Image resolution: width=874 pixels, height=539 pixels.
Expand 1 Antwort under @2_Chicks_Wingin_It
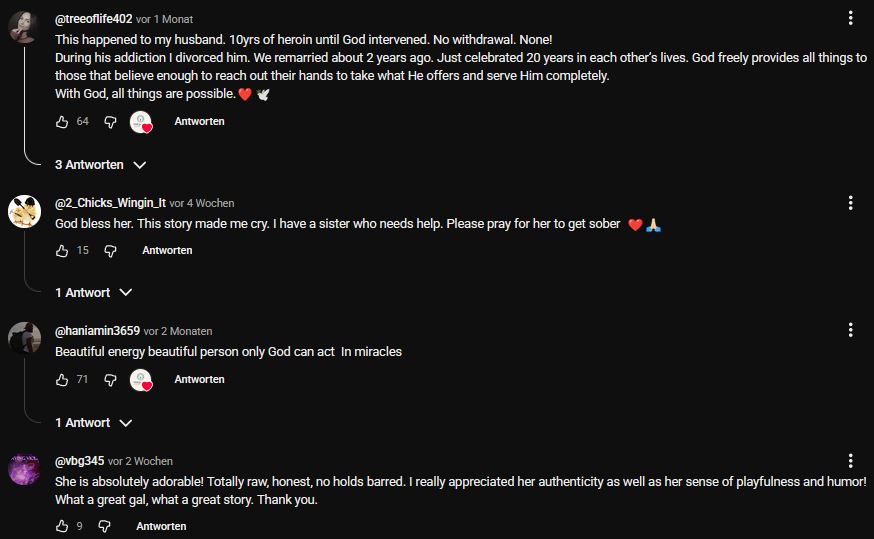pos(93,293)
